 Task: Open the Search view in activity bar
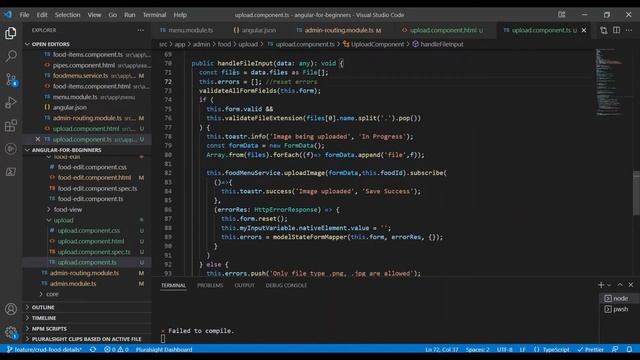(11, 56)
